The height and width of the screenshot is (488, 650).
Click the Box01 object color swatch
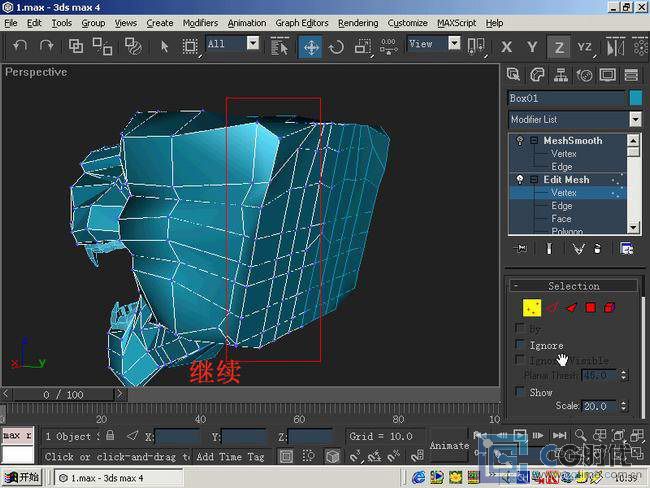635,98
